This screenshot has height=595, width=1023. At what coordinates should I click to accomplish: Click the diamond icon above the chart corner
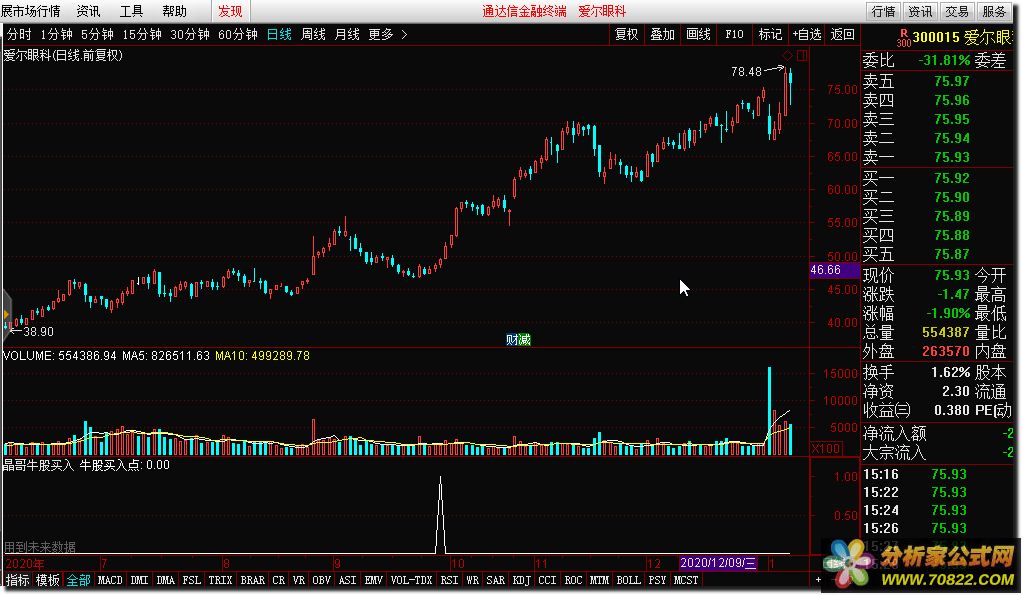(x=787, y=55)
